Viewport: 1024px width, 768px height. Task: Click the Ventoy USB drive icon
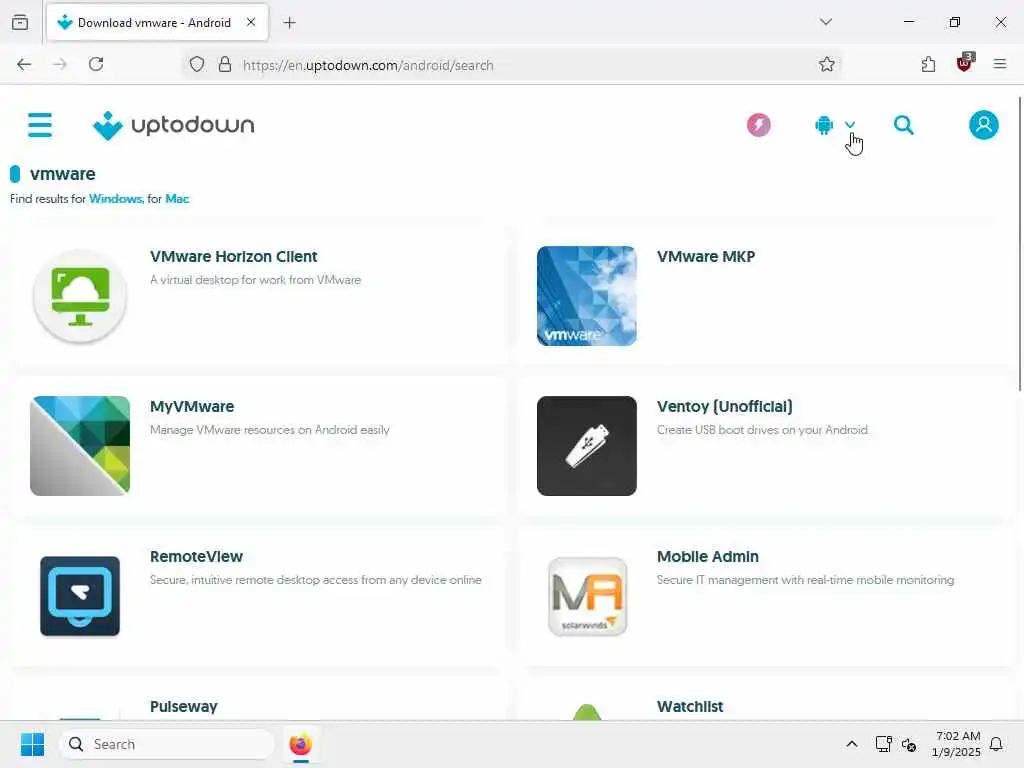(x=586, y=446)
